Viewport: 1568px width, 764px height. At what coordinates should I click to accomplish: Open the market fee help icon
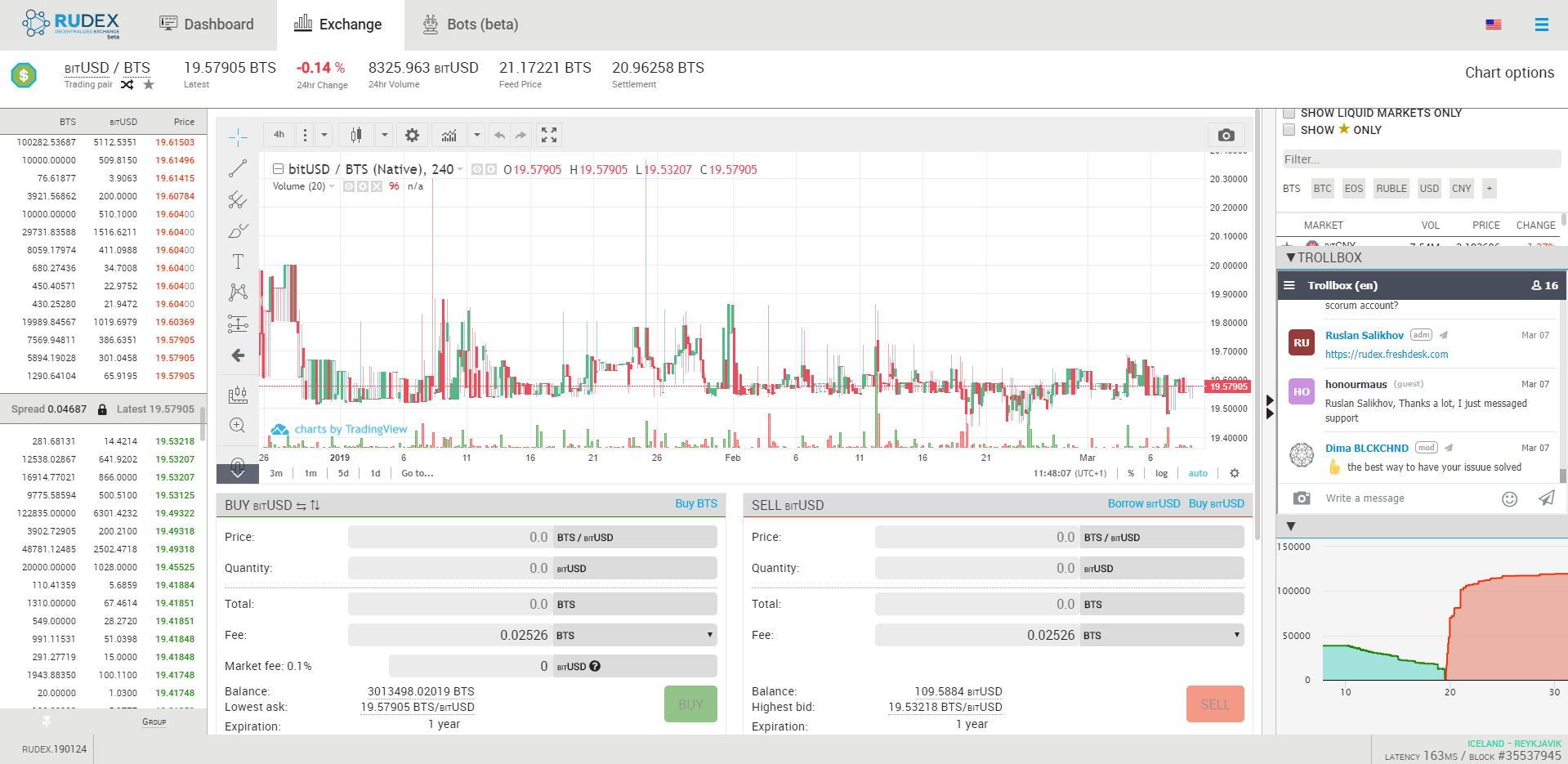point(595,666)
